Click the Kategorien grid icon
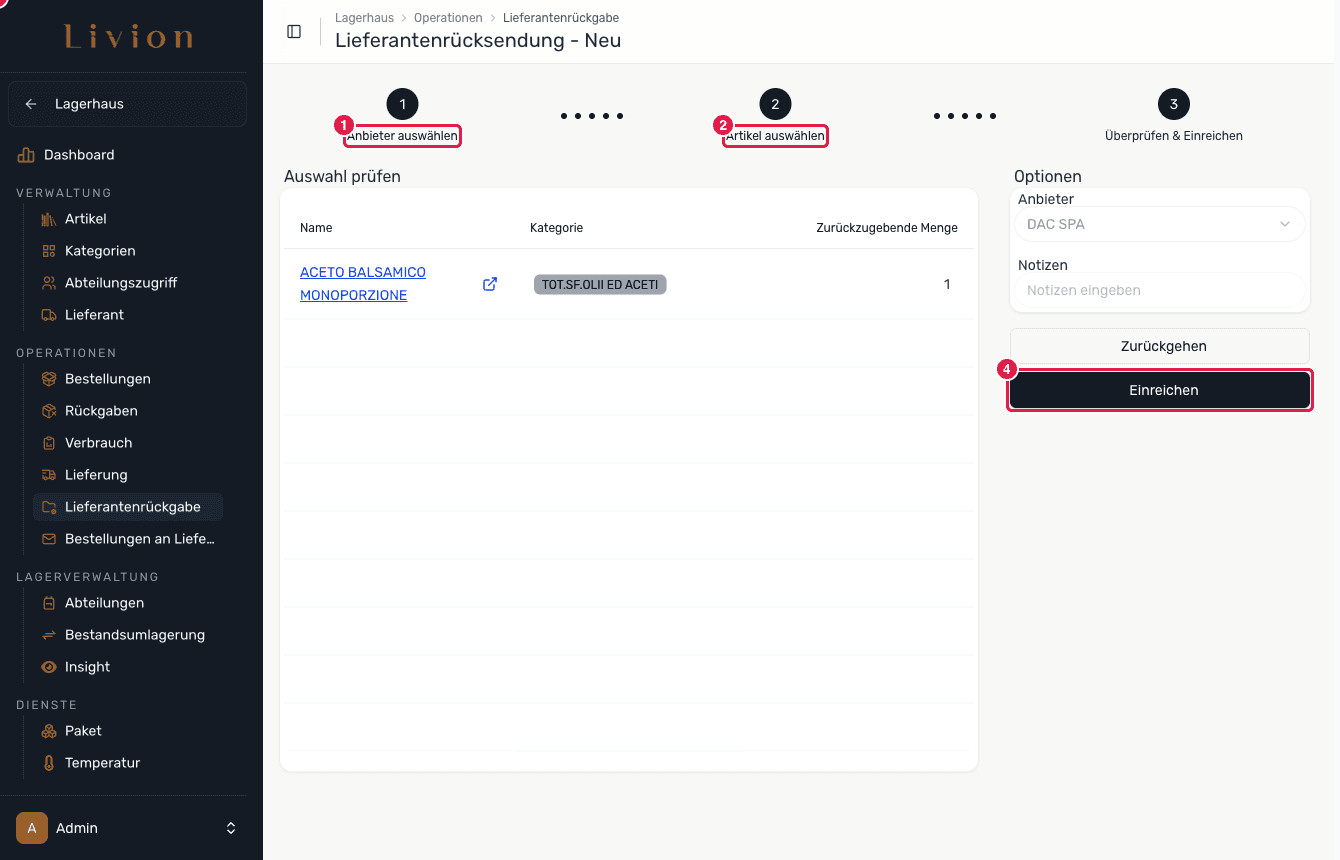The width and height of the screenshot is (1340, 860). tap(49, 251)
